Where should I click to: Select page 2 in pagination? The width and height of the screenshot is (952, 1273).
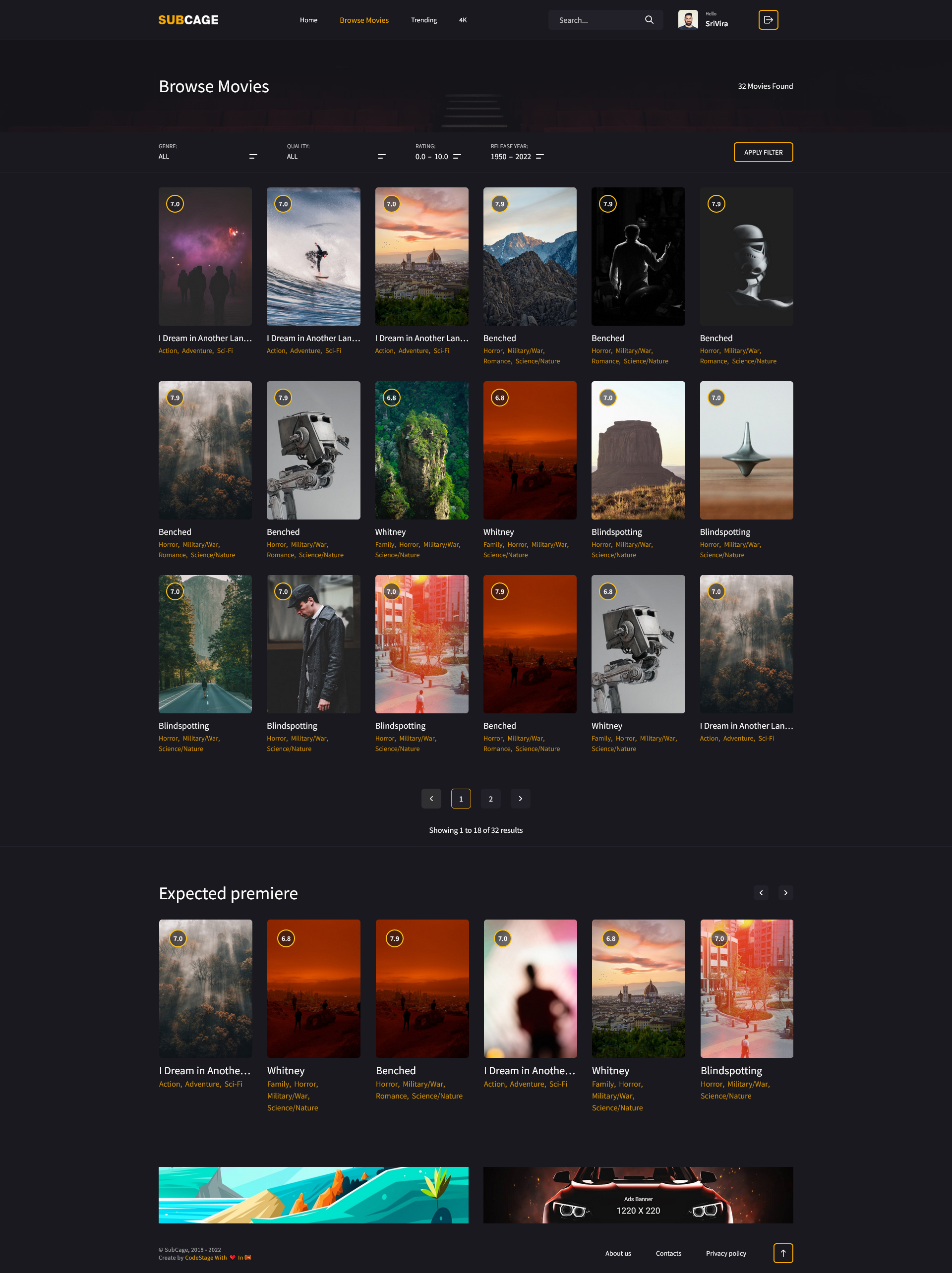click(490, 798)
